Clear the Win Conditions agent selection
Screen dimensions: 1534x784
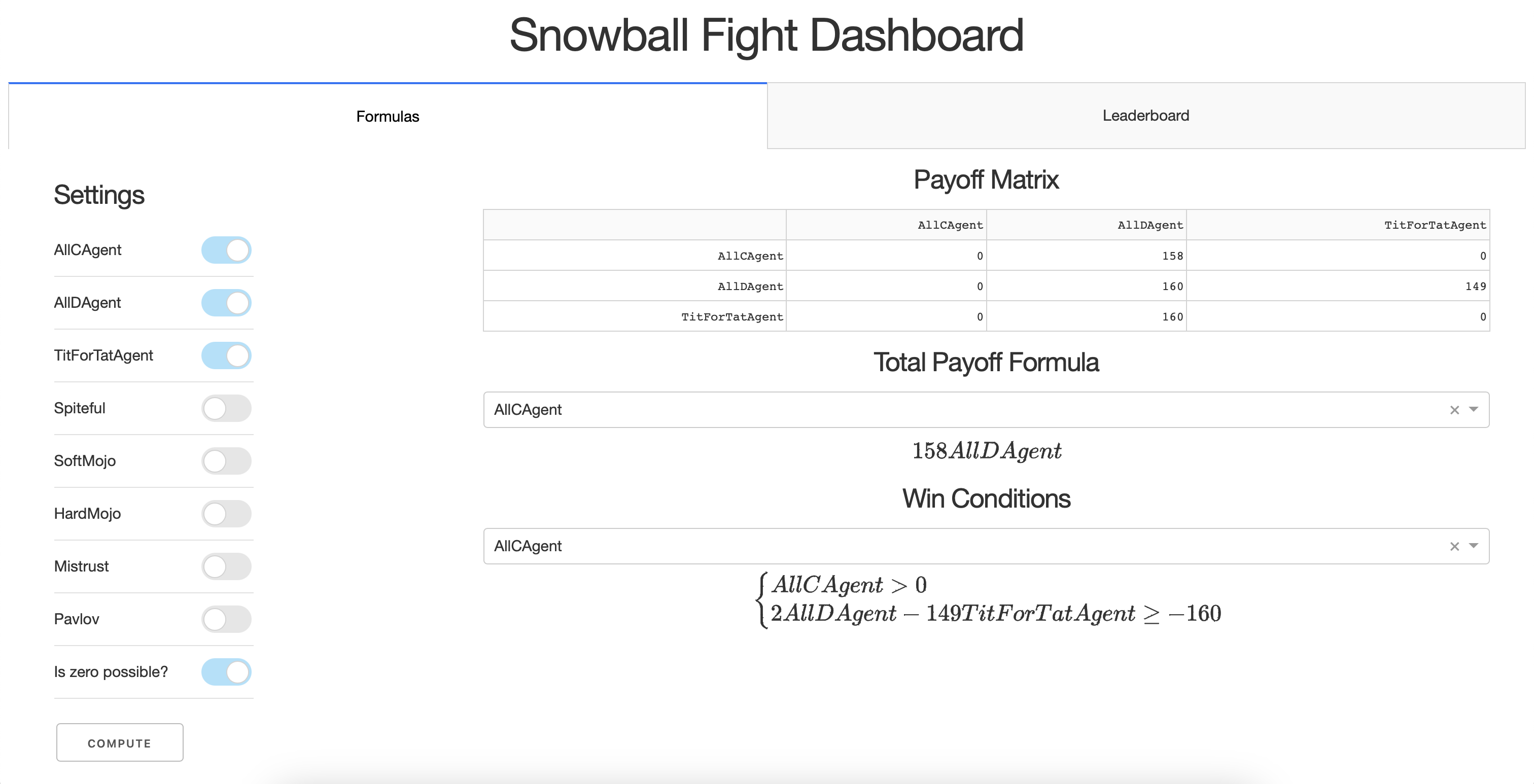(x=1454, y=546)
